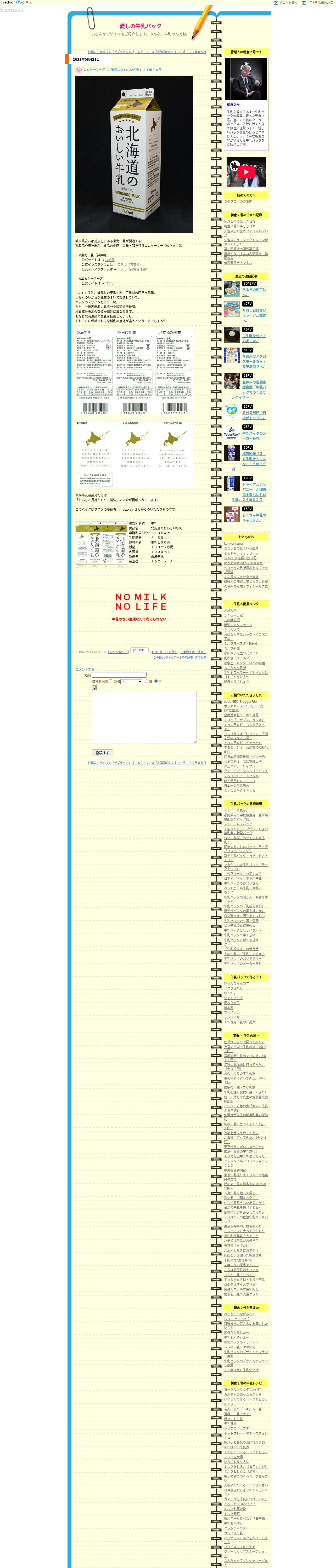Viewport: 336px width, 1568px height.
Task: Click the 投稿する submit button
Action: tap(102, 753)
